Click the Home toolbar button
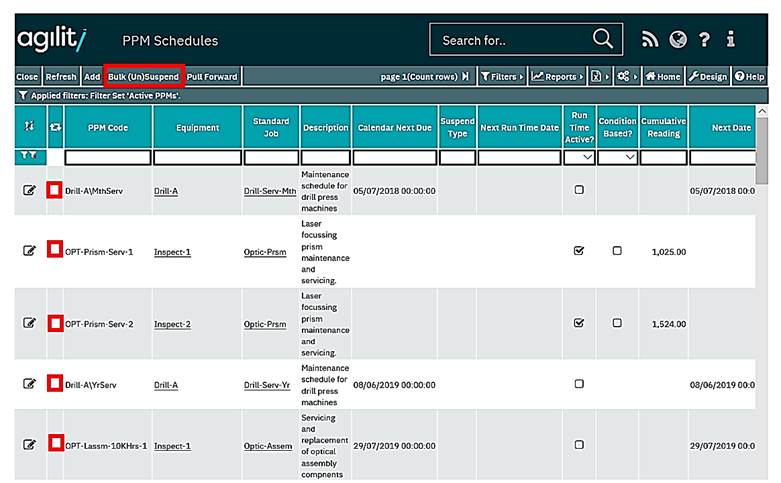The height and width of the screenshot is (483, 781). coord(663,77)
